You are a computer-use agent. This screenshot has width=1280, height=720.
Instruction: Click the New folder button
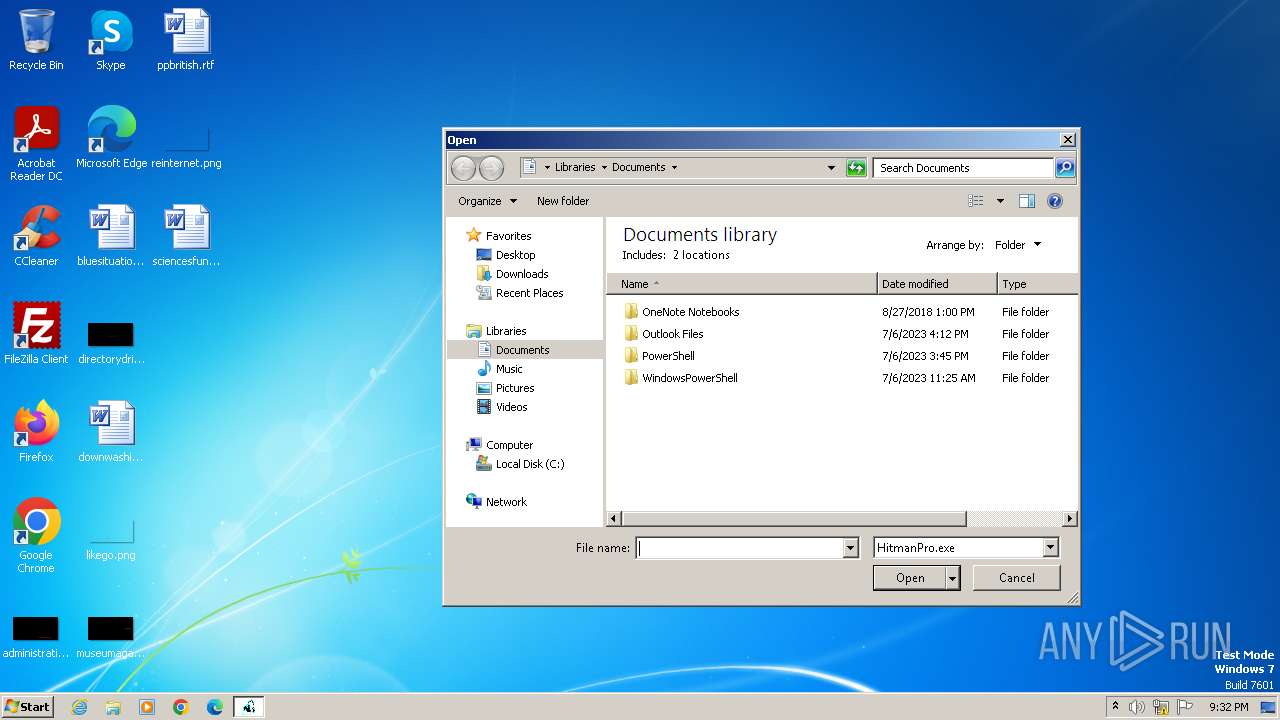tap(563, 201)
